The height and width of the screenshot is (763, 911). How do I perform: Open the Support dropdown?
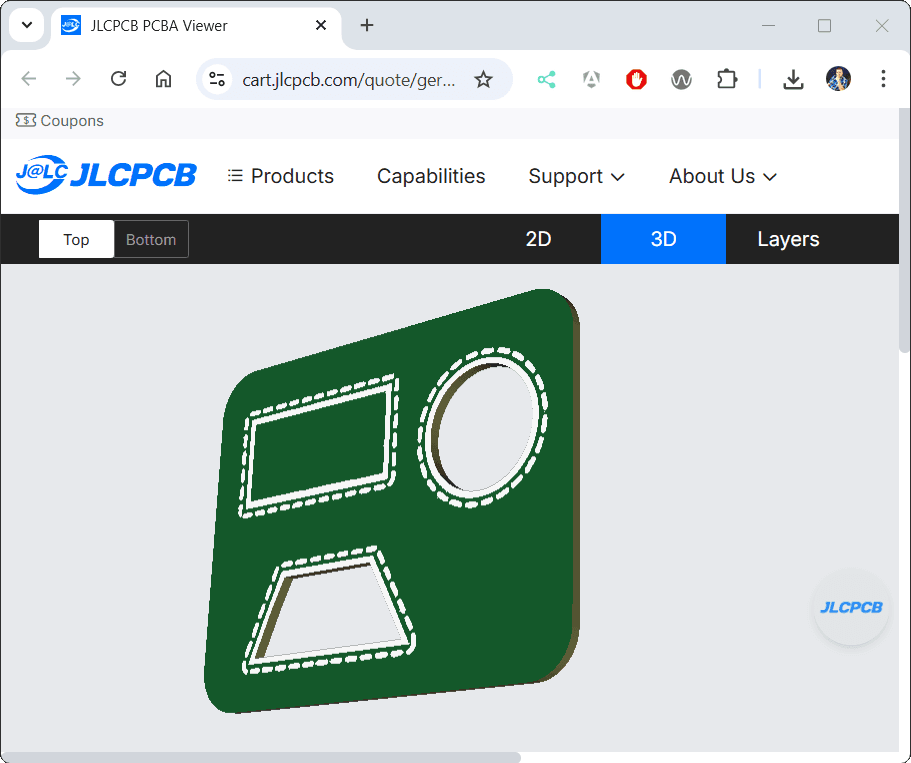click(x=576, y=176)
